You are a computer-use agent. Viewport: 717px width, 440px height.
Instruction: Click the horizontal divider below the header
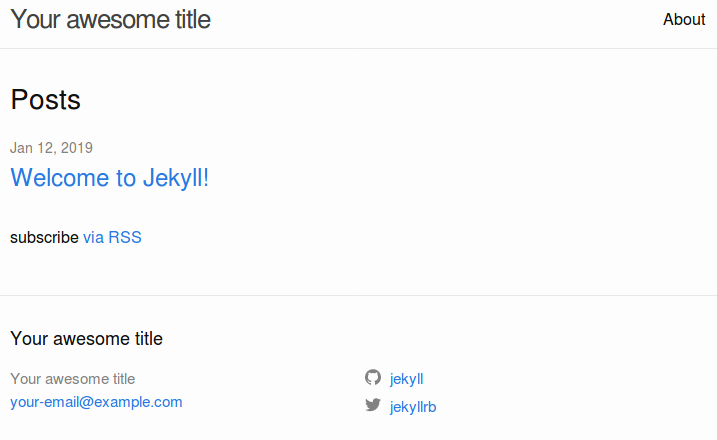coord(358,48)
